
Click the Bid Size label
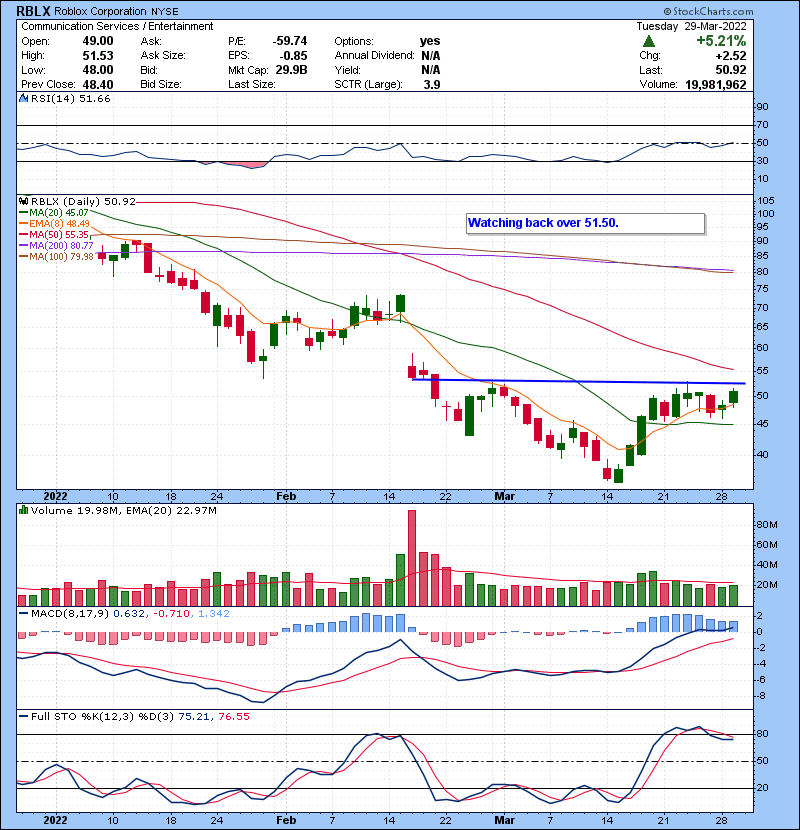(161, 84)
